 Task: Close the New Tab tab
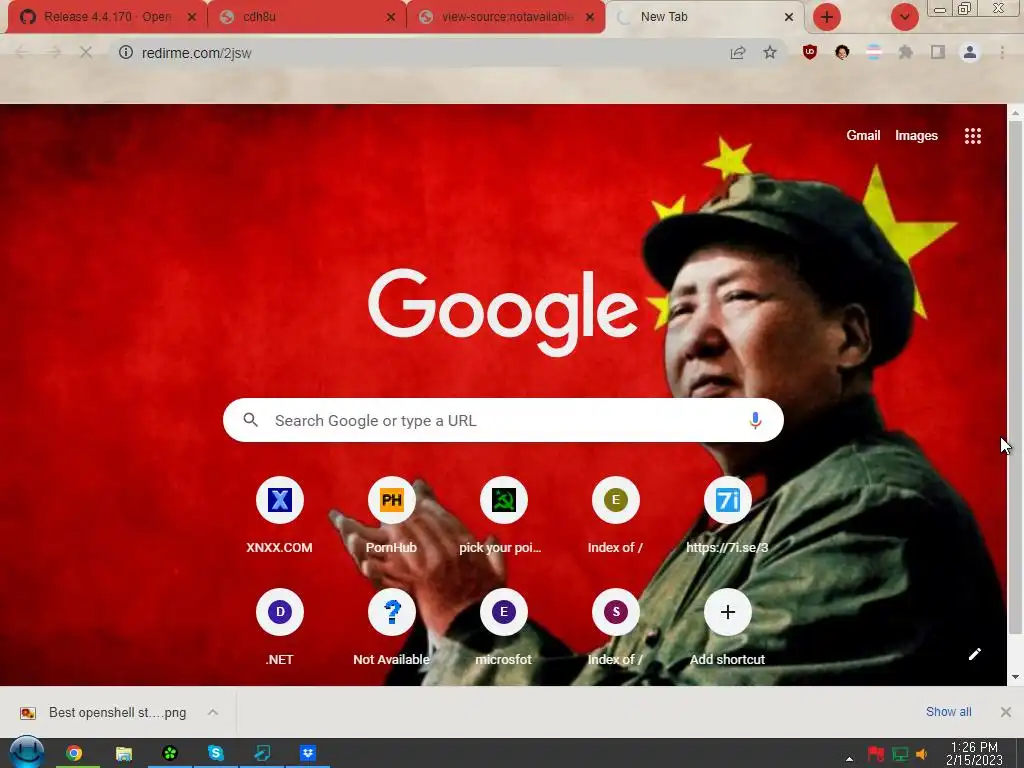point(789,17)
